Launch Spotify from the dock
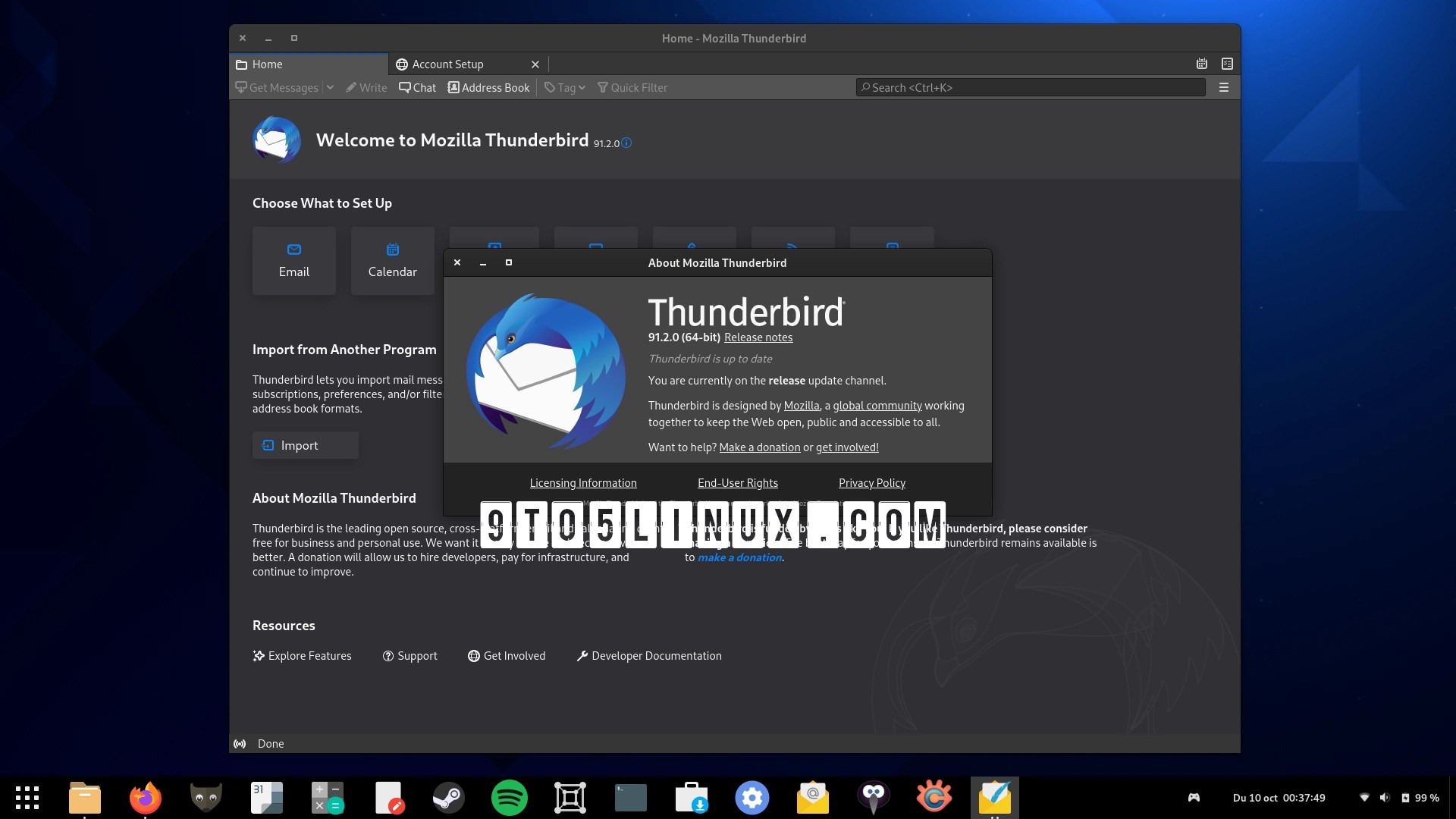The image size is (1456, 819). (510, 798)
